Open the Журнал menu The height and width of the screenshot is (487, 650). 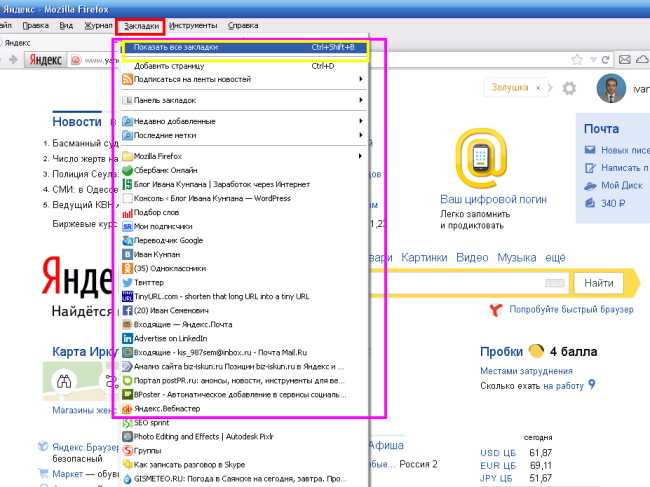coord(98,26)
